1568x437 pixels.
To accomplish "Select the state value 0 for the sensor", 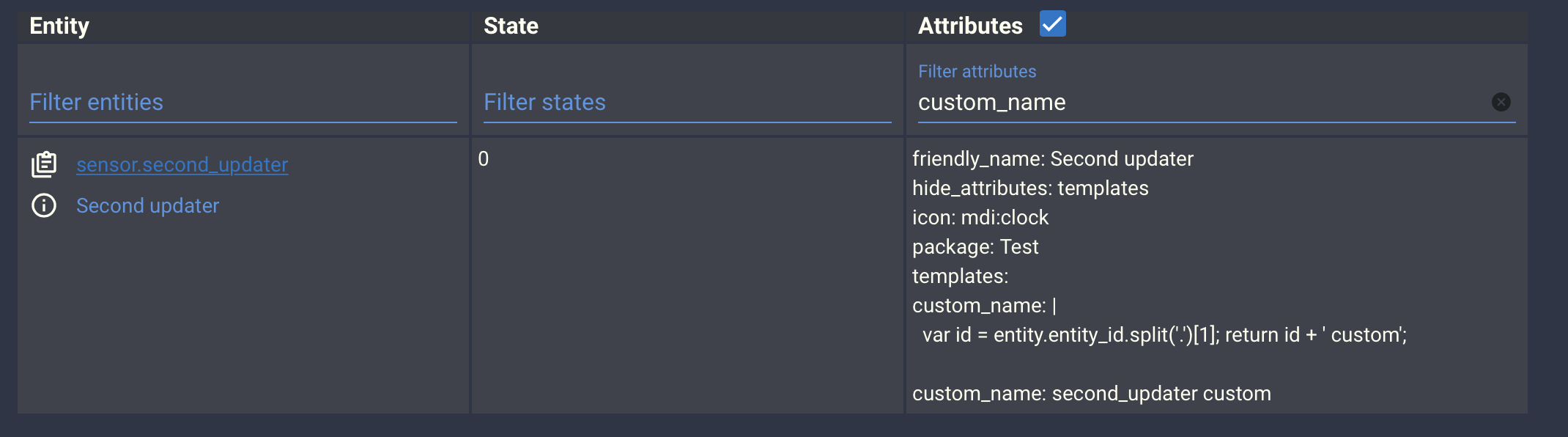I will coord(484,159).
